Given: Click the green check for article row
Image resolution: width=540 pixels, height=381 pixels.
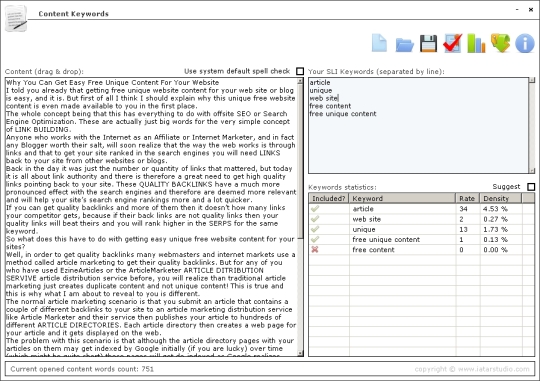Looking at the screenshot, I should click(315, 208).
